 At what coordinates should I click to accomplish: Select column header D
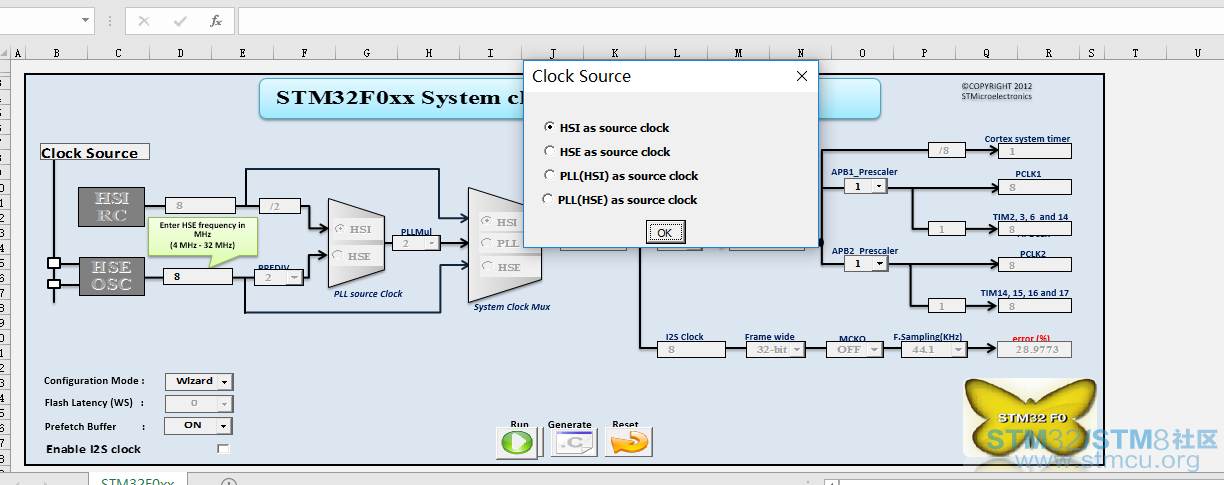coord(180,52)
